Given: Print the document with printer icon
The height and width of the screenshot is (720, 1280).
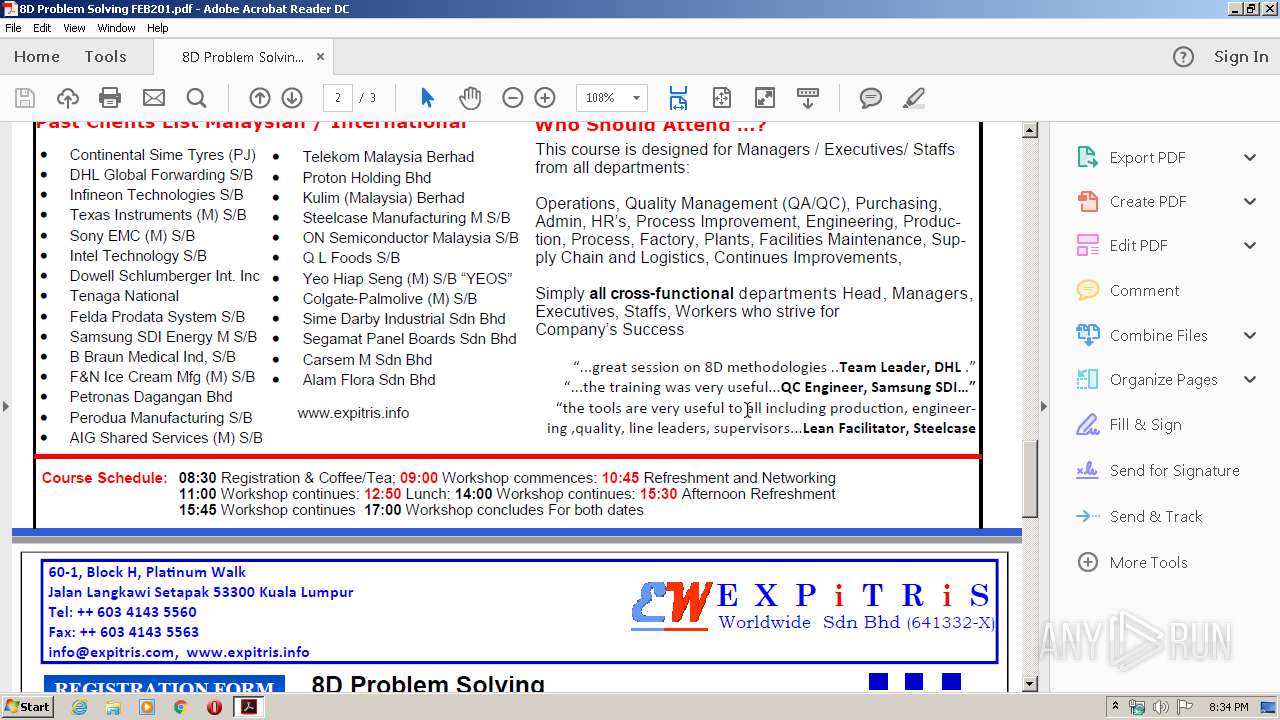Looking at the screenshot, I should pyautogui.click(x=110, y=98).
